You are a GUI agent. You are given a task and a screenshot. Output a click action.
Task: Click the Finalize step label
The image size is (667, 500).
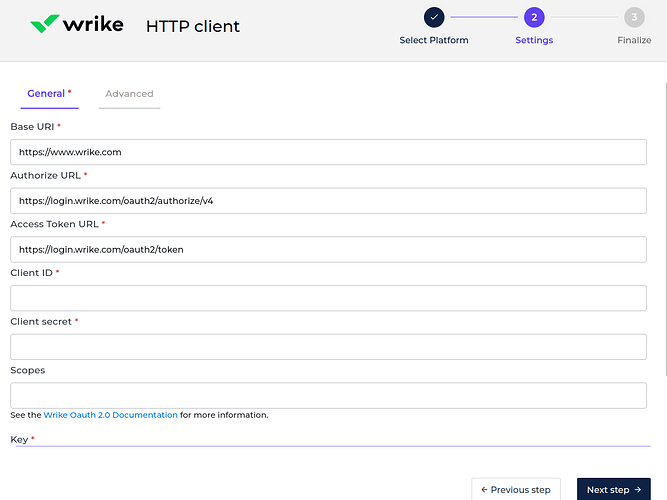(634, 40)
